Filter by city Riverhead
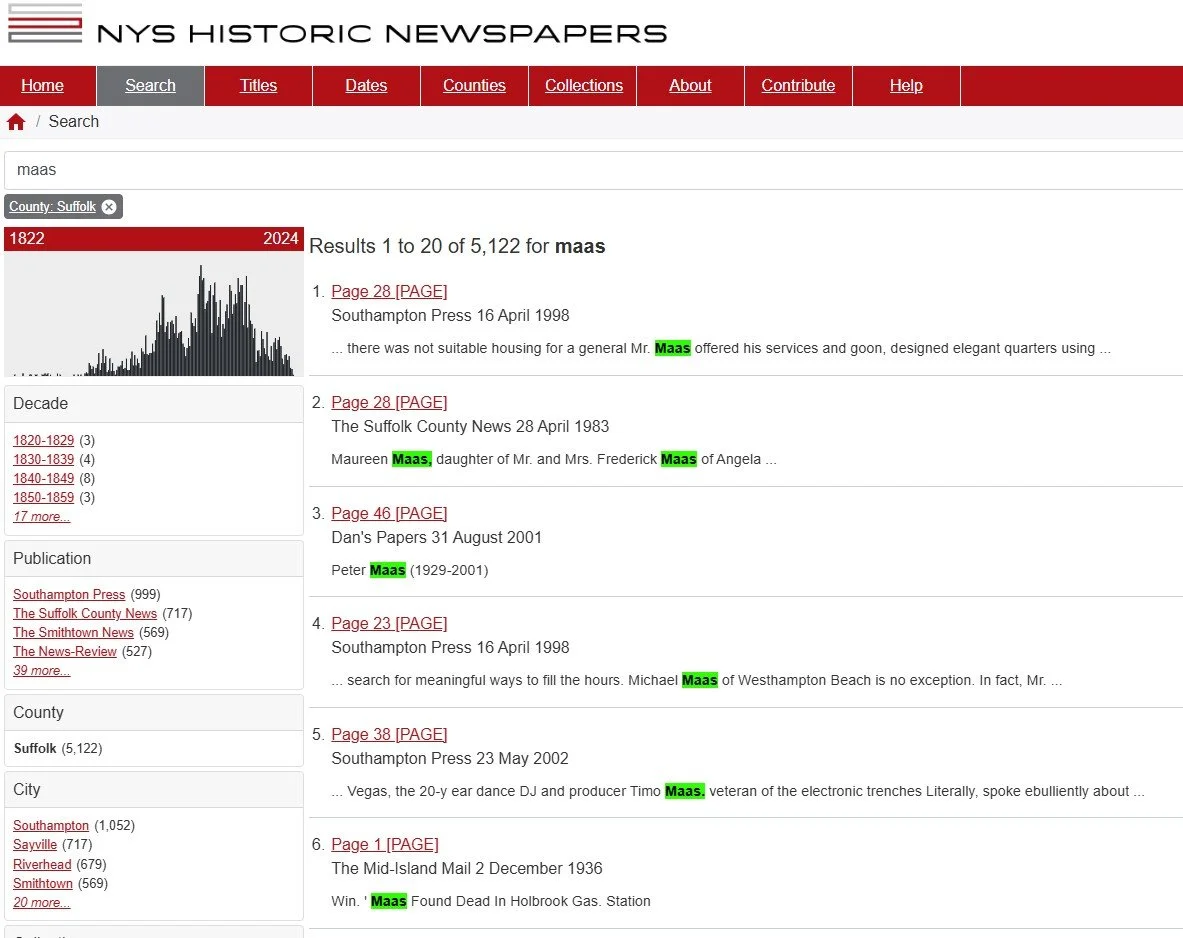The image size is (1183, 938). tap(42, 864)
